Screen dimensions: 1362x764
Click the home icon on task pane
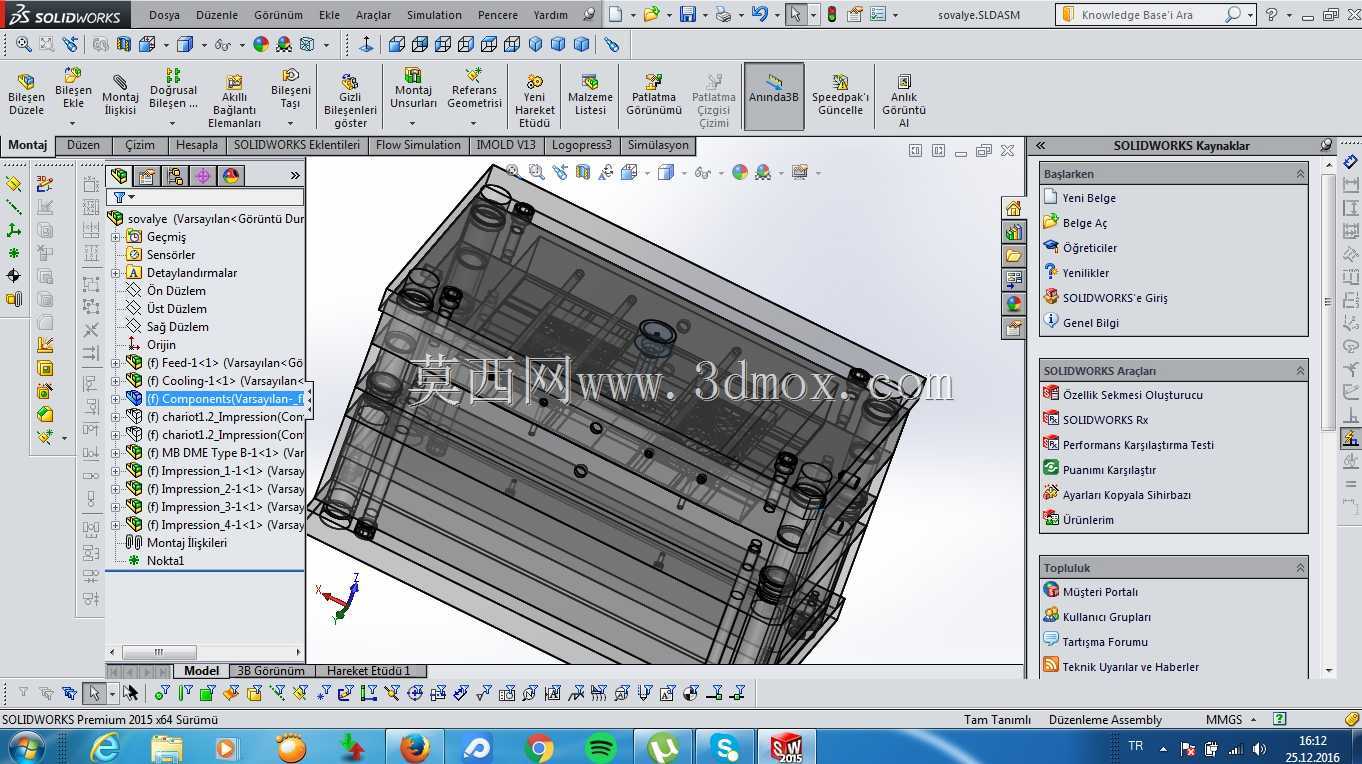click(x=1014, y=208)
